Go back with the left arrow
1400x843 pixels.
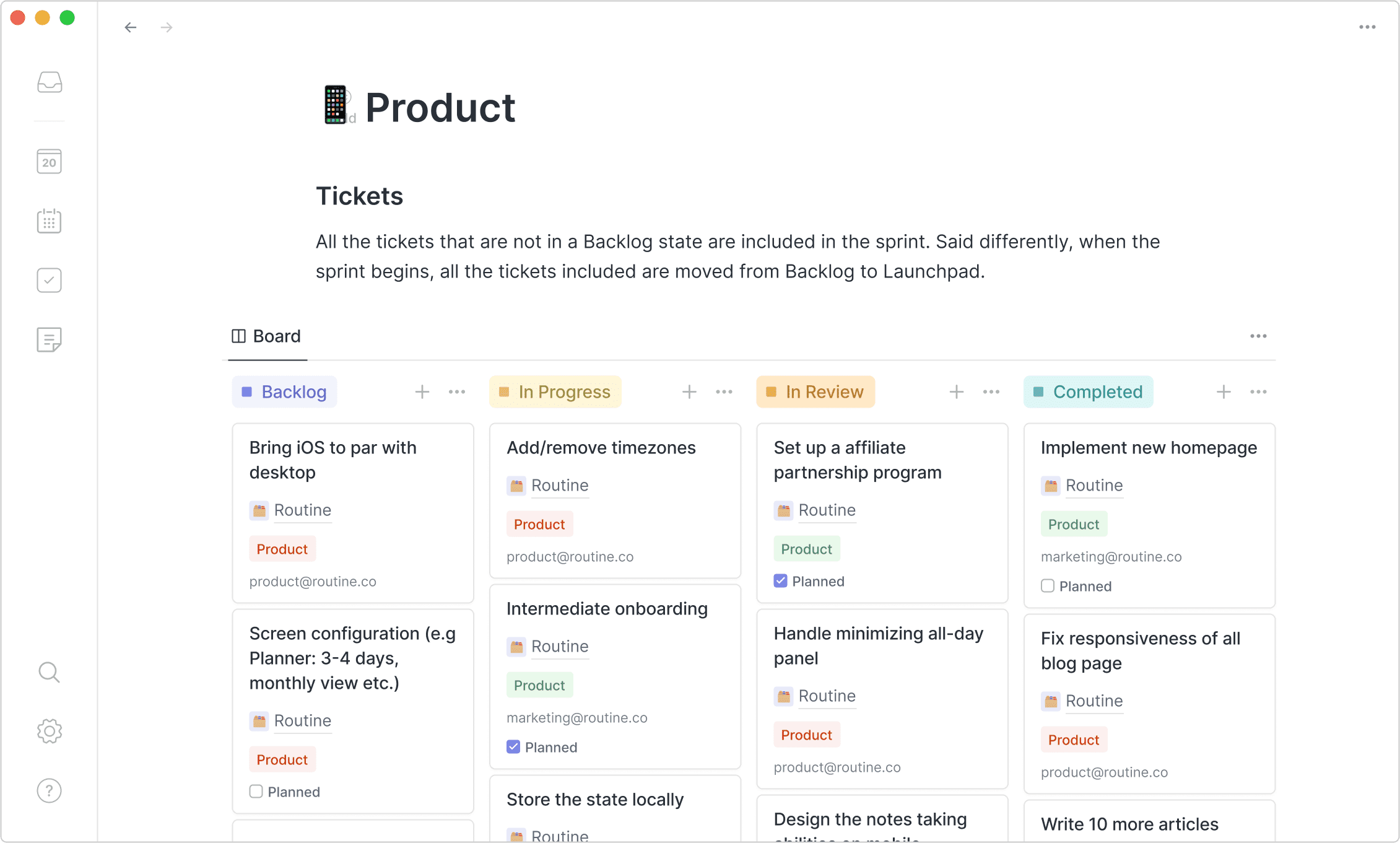point(131,27)
